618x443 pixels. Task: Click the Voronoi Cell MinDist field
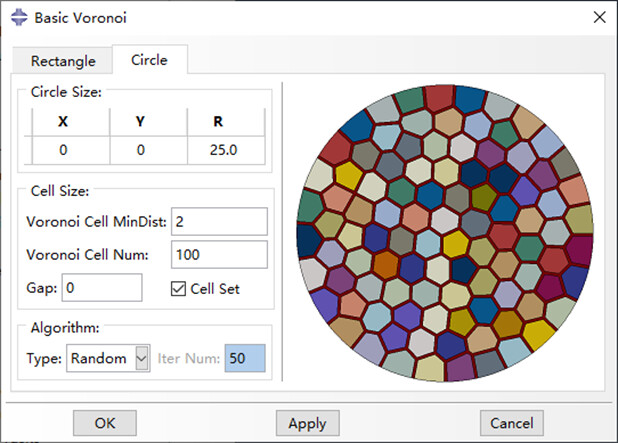tap(219, 222)
